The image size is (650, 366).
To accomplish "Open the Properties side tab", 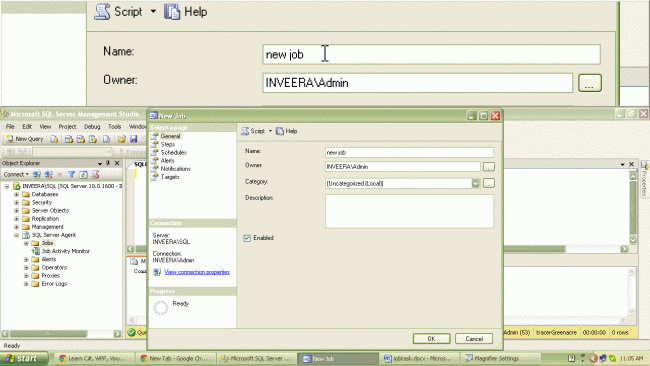I will [645, 179].
